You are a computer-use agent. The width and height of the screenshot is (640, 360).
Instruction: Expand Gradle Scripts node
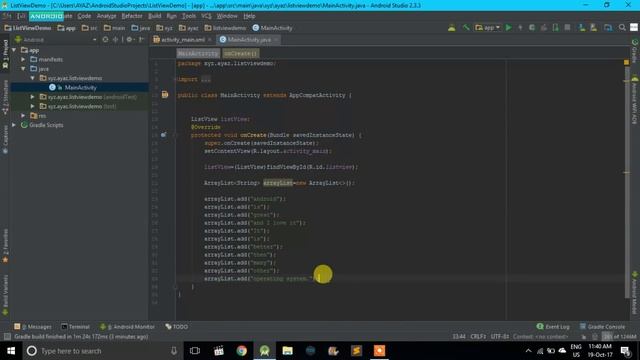click(x=14, y=125)
